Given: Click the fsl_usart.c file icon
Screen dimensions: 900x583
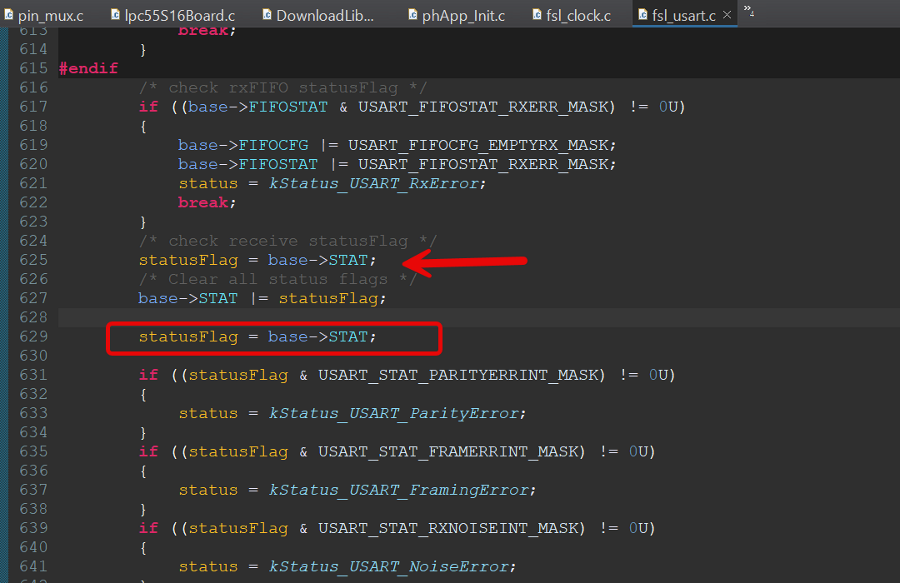Looking at the screenshot, I should (x=643, y=14).
